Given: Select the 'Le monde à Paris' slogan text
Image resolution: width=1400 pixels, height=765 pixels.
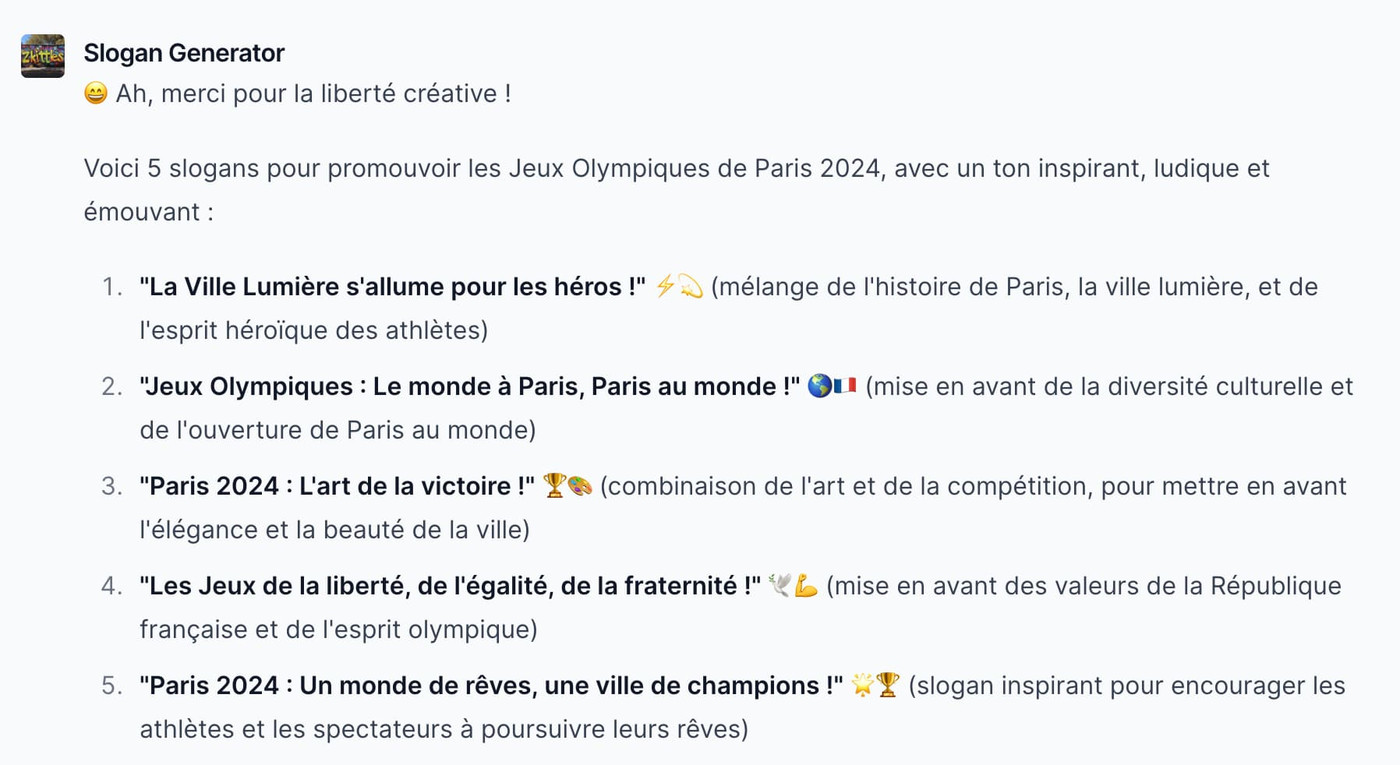Looking at the screenshot, I should click(470, 386).
